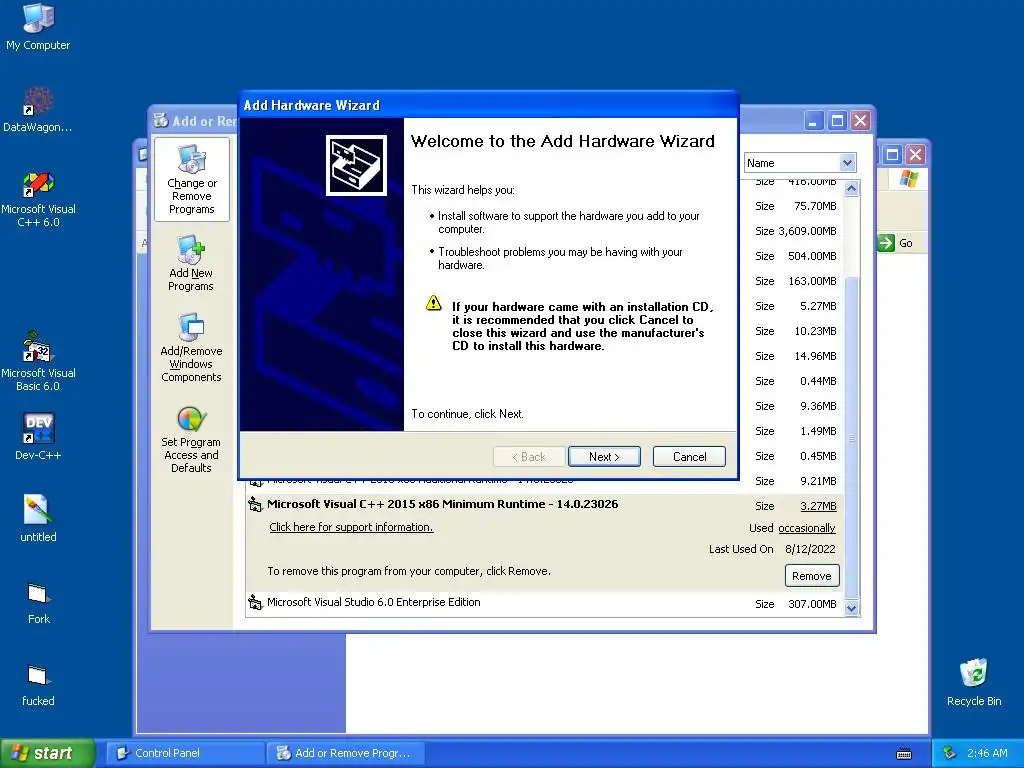Screen dimensions: 1024x768
Task: Open My Computer desktop icon
Action: tap(38, 26)
